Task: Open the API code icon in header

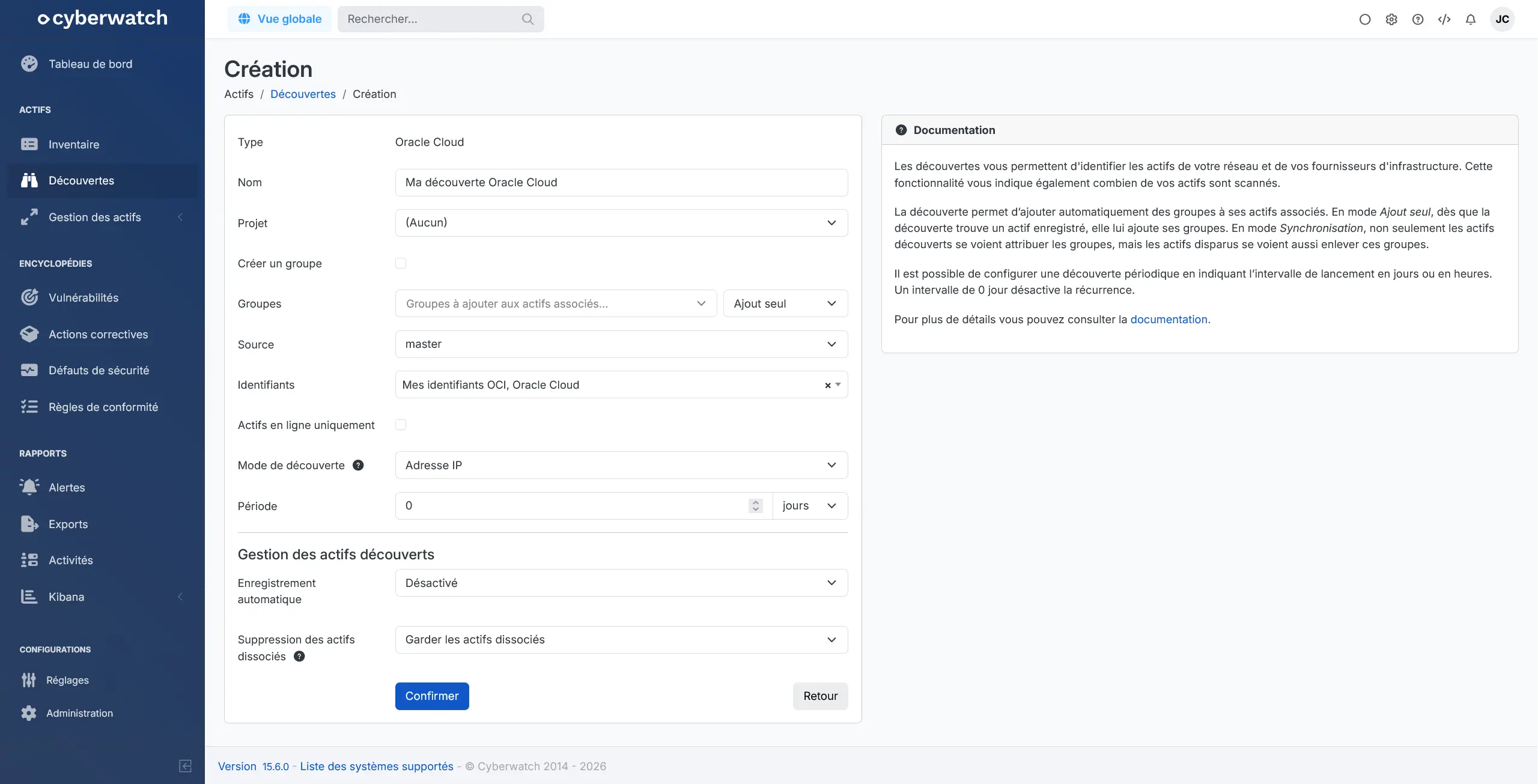Action: click(1444, 19)
